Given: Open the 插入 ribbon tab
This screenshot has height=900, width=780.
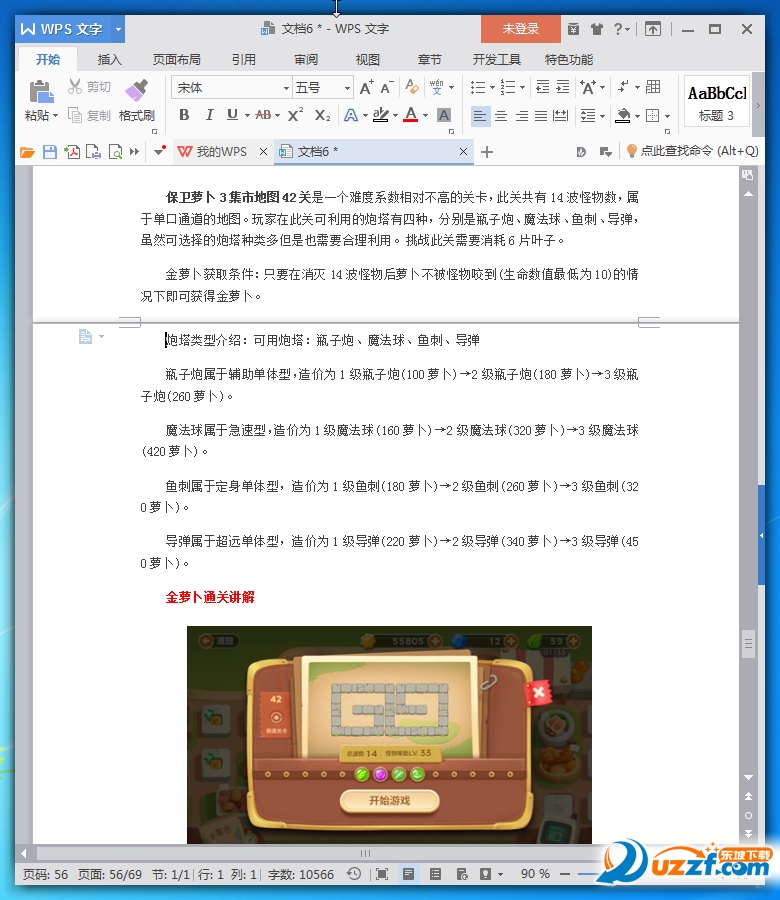Looking at the screenshot, I should (109, 60).
